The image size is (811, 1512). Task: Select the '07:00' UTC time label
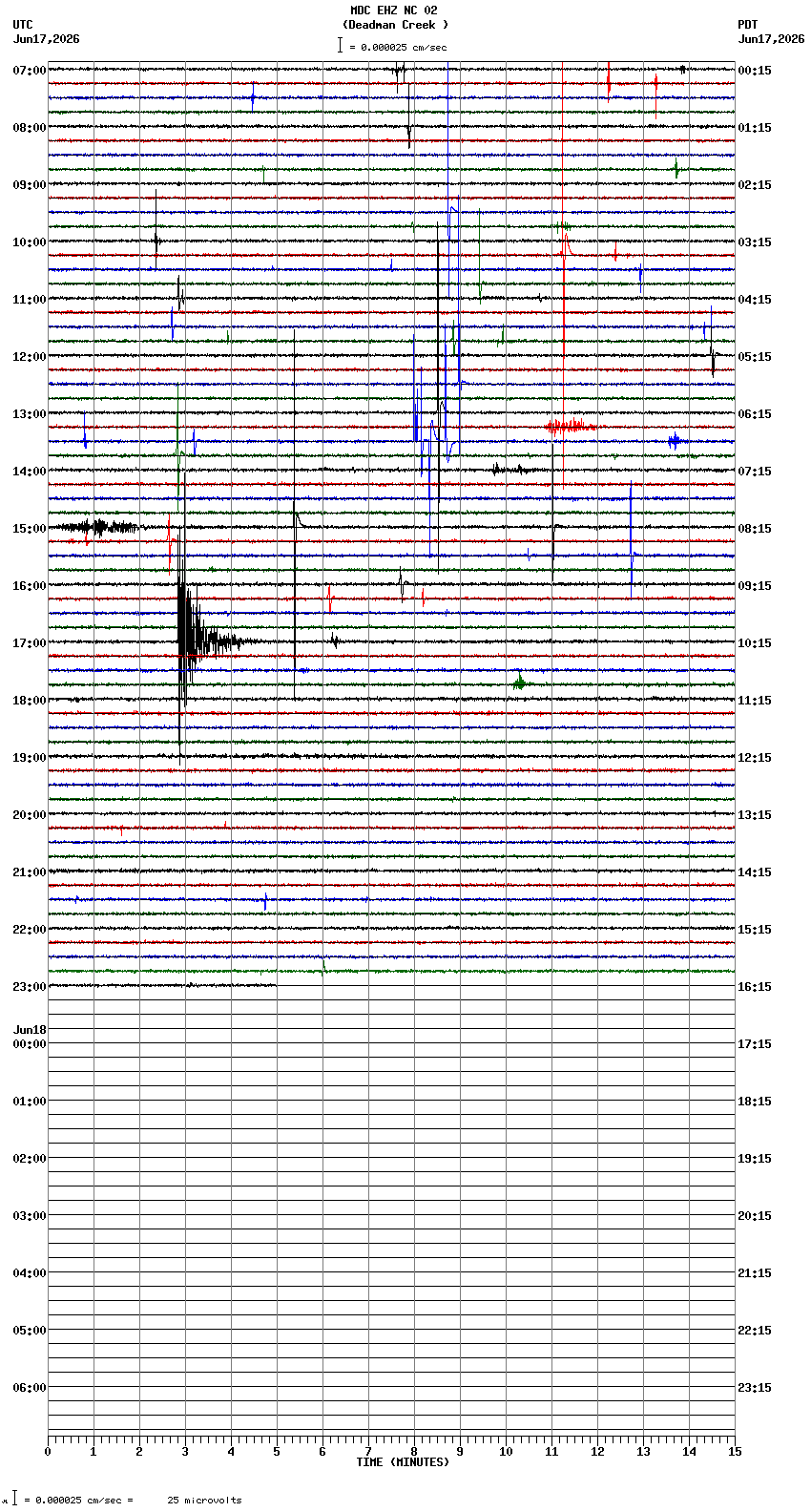(30, 71)
